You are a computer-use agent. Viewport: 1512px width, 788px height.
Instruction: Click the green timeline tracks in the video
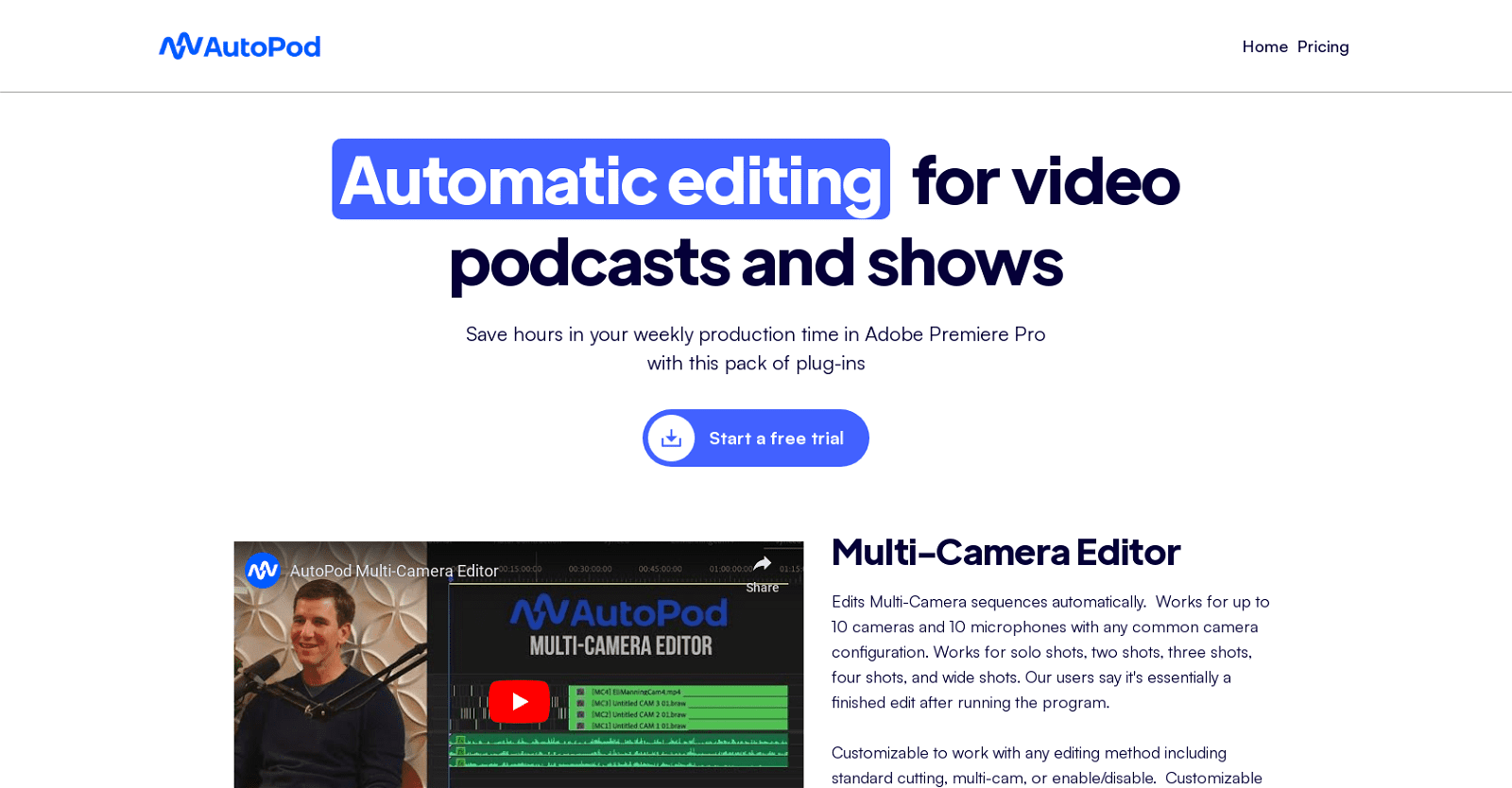pos(678,707)
